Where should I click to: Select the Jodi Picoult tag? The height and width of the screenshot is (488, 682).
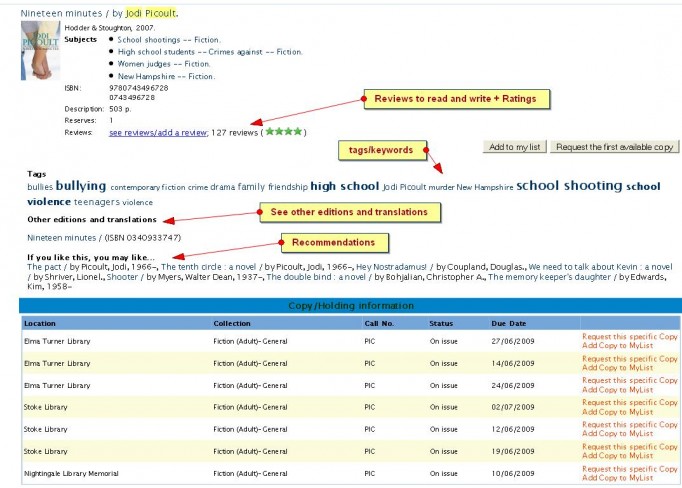(405, 187)
